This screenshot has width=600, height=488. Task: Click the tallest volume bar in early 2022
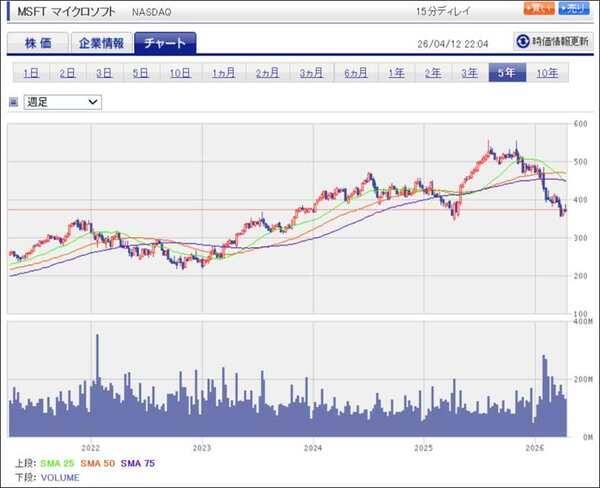97,385
